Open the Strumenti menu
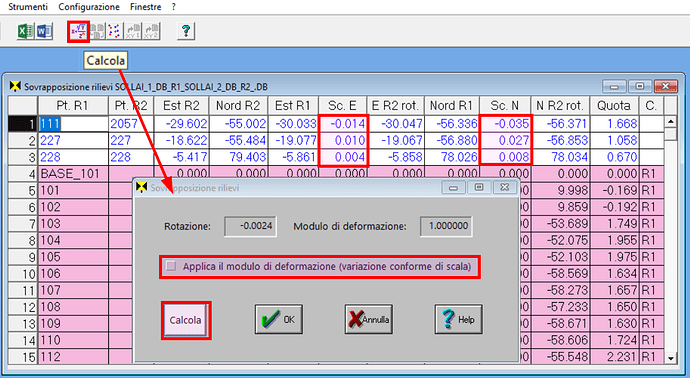Screen dimensions: 690x378 tap(28, 7)
